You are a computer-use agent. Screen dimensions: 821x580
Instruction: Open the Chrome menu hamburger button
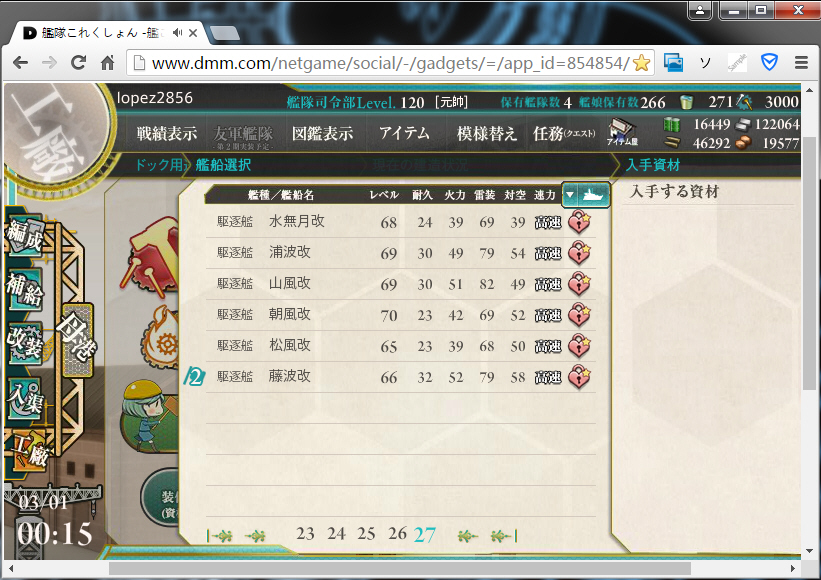coord(801,63)
